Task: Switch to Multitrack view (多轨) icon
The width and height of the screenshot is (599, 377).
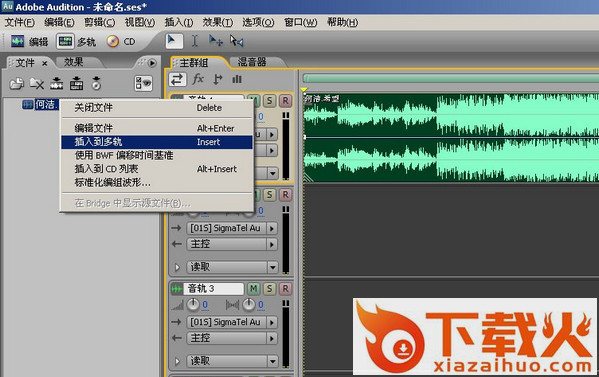Action: point(65,41)
